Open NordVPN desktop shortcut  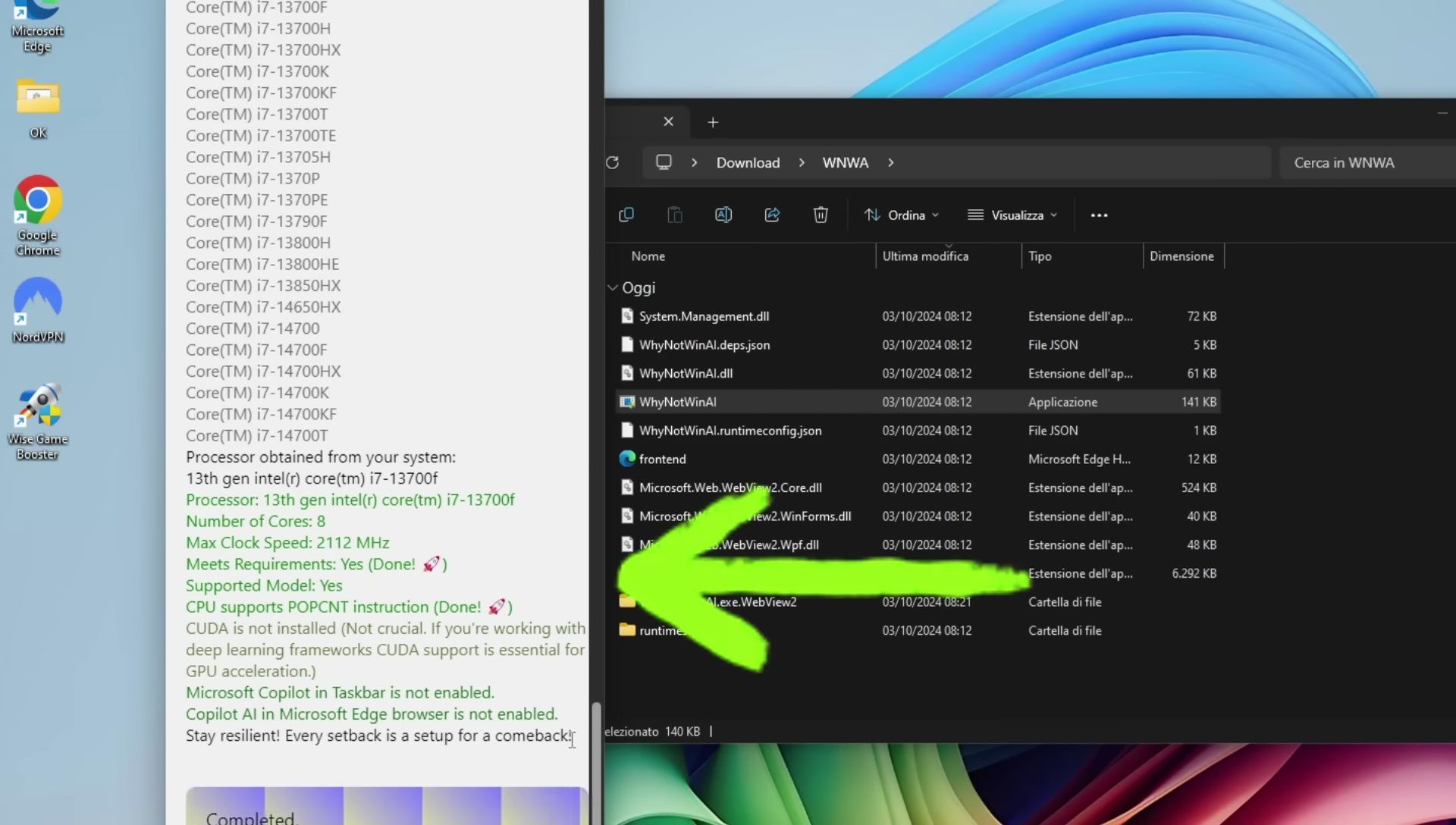[x=37, y=310]
